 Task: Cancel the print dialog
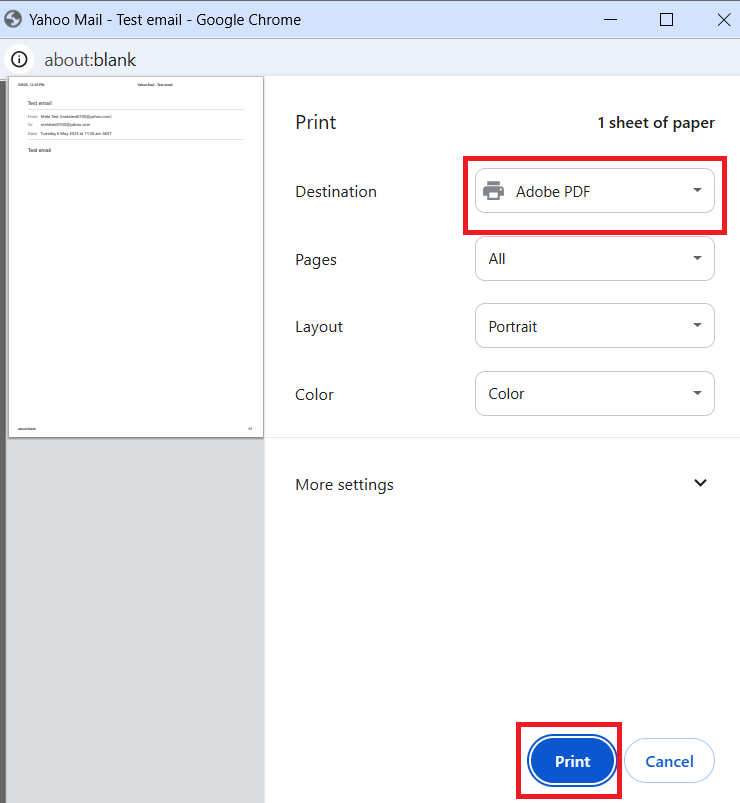(x=669, y=761)
